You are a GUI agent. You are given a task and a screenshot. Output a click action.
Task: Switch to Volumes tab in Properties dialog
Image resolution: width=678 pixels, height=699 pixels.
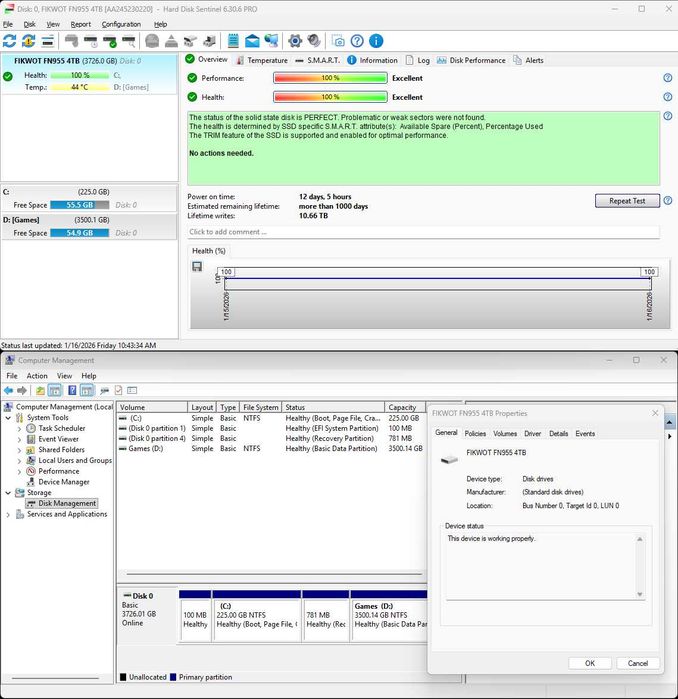pos(505,433)
